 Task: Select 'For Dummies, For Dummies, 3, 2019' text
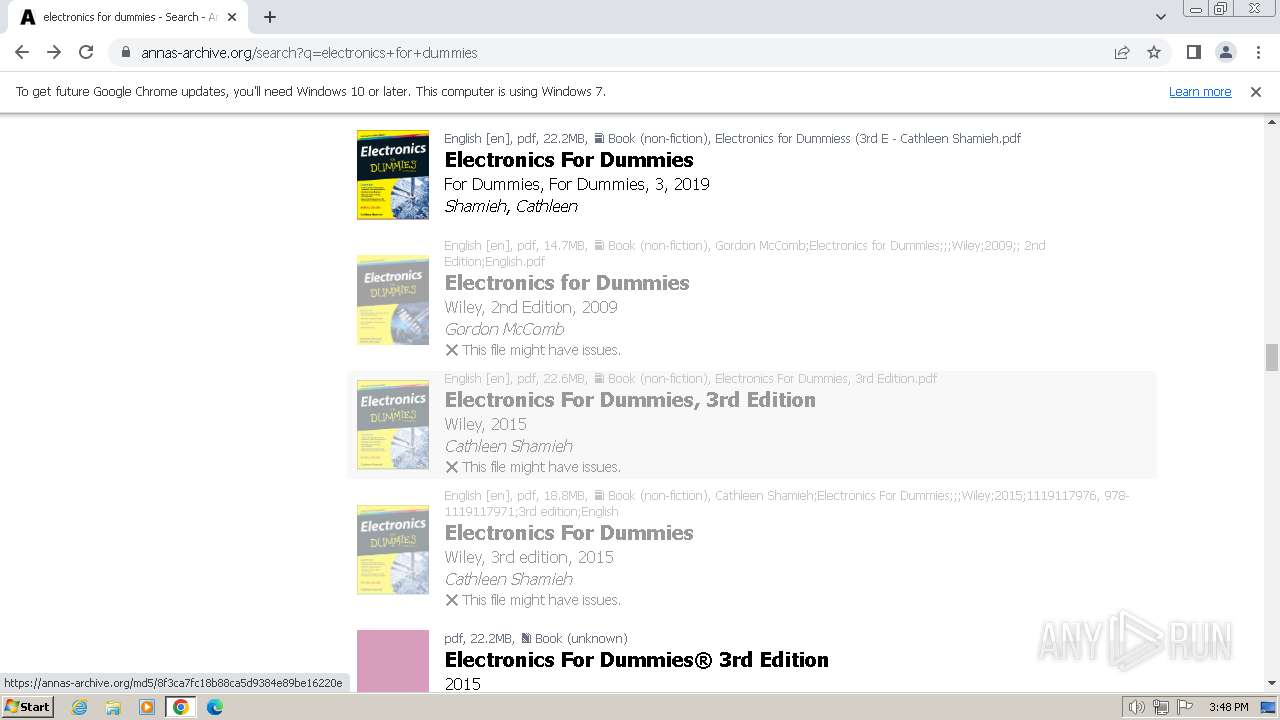point(577,184)
